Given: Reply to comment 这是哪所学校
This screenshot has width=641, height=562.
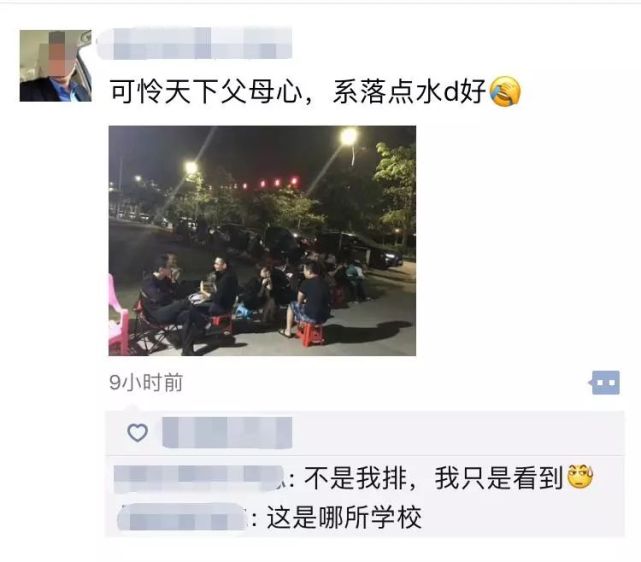Looking at the screenshot, I should click(x=344, y=517).
